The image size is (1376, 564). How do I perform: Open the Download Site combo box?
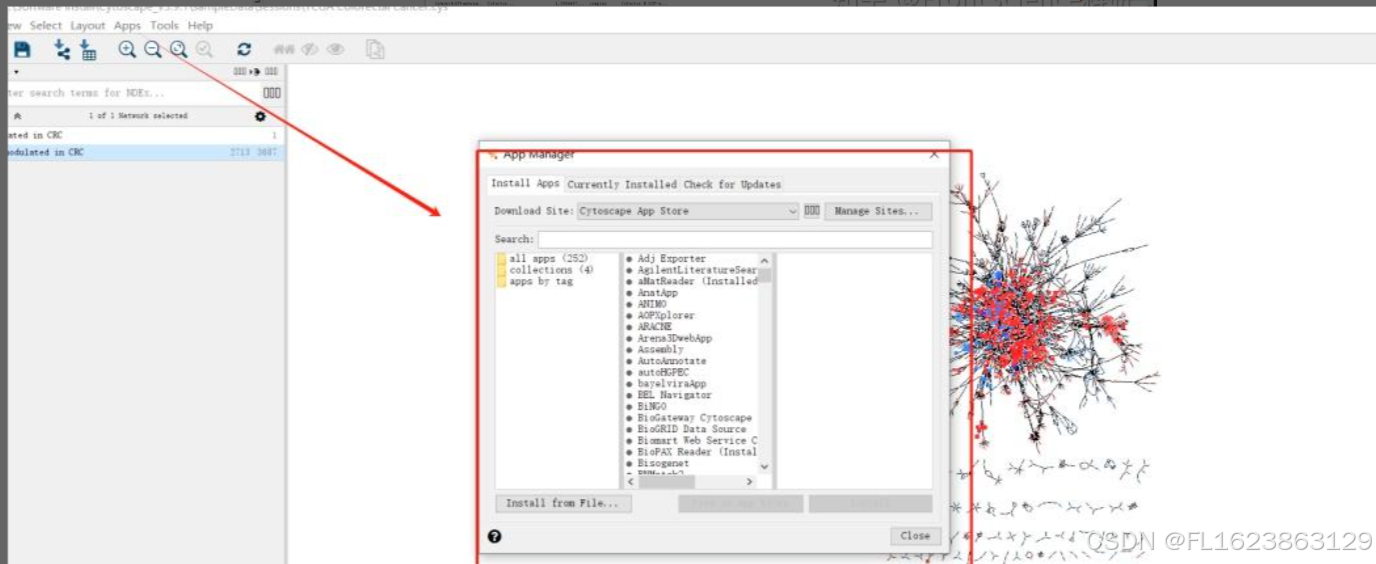pyautogui.click(x=688, y=211)
